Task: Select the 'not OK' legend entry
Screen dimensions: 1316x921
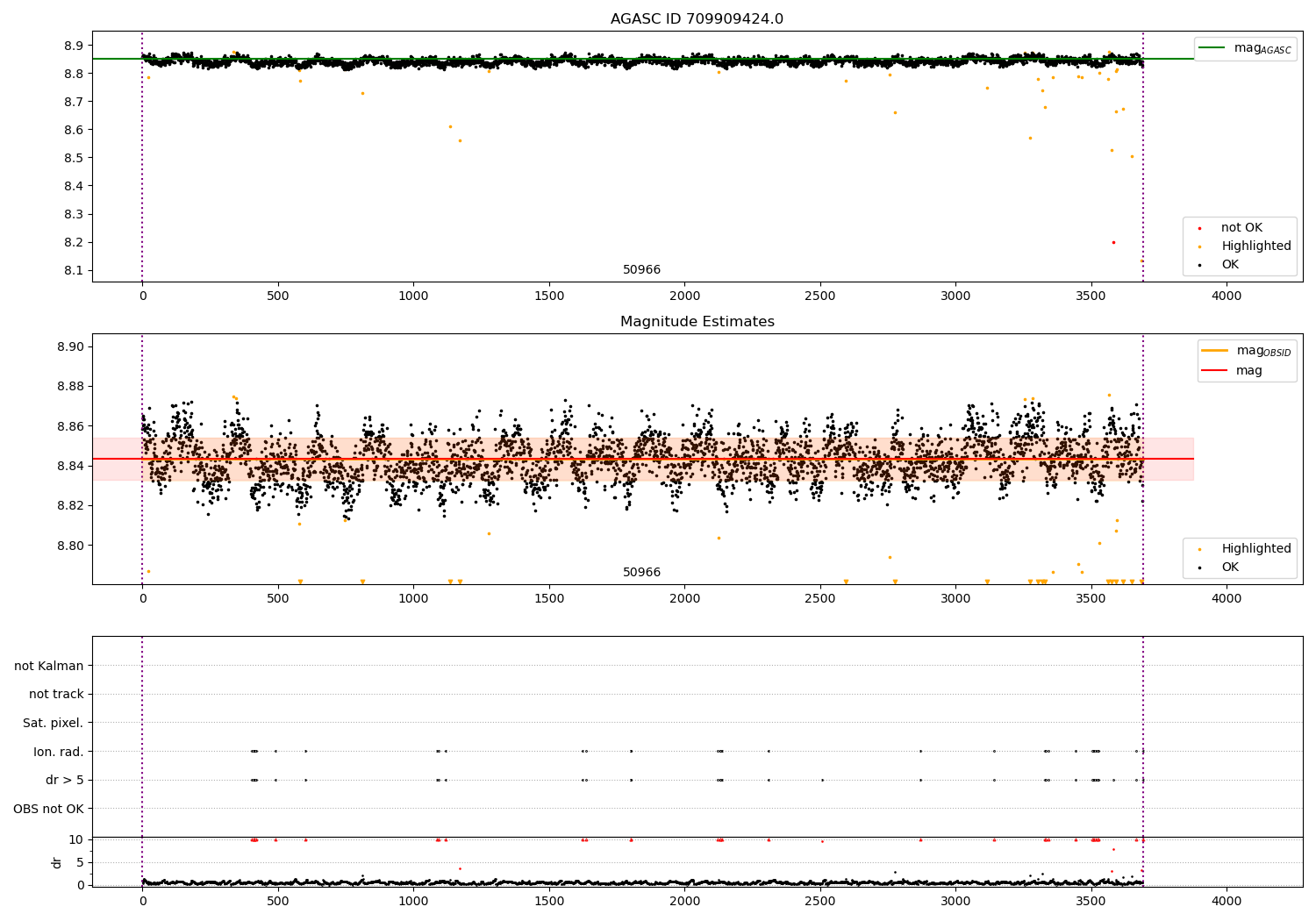Action: (x=1241, y=228)
